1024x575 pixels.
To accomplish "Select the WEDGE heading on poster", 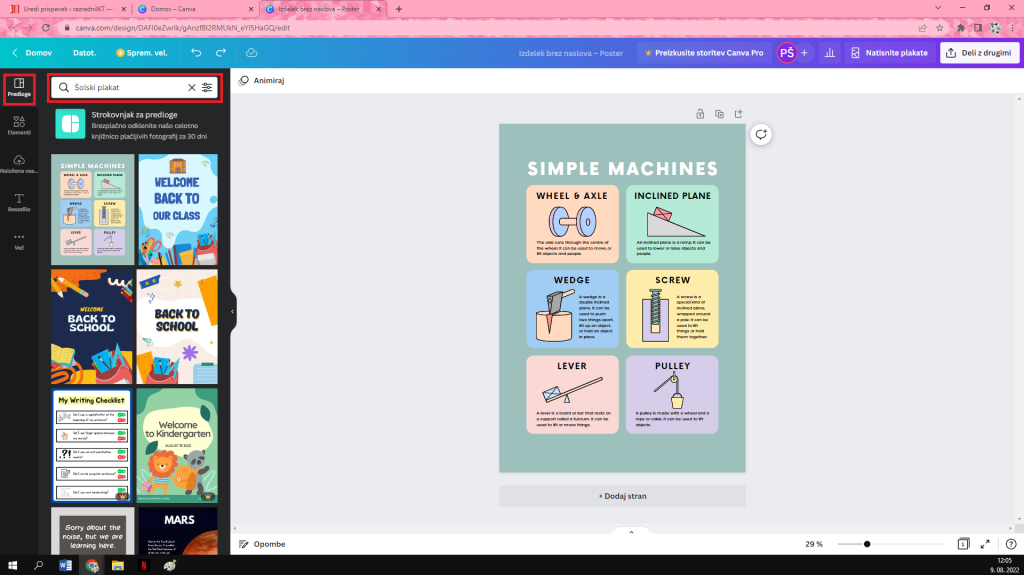I will tap(571, 280).
